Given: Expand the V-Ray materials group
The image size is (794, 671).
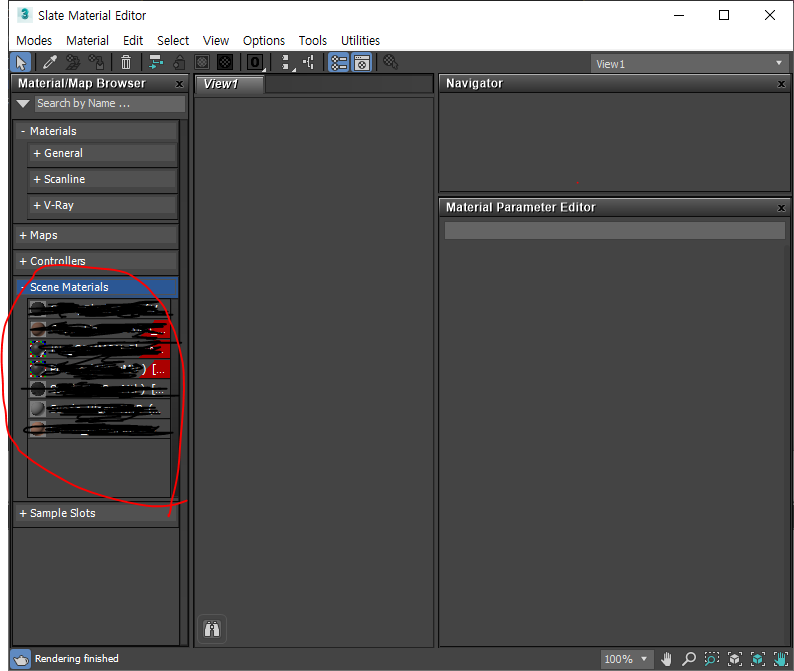Looking at the screenshot, I should (x=102, y=205).
